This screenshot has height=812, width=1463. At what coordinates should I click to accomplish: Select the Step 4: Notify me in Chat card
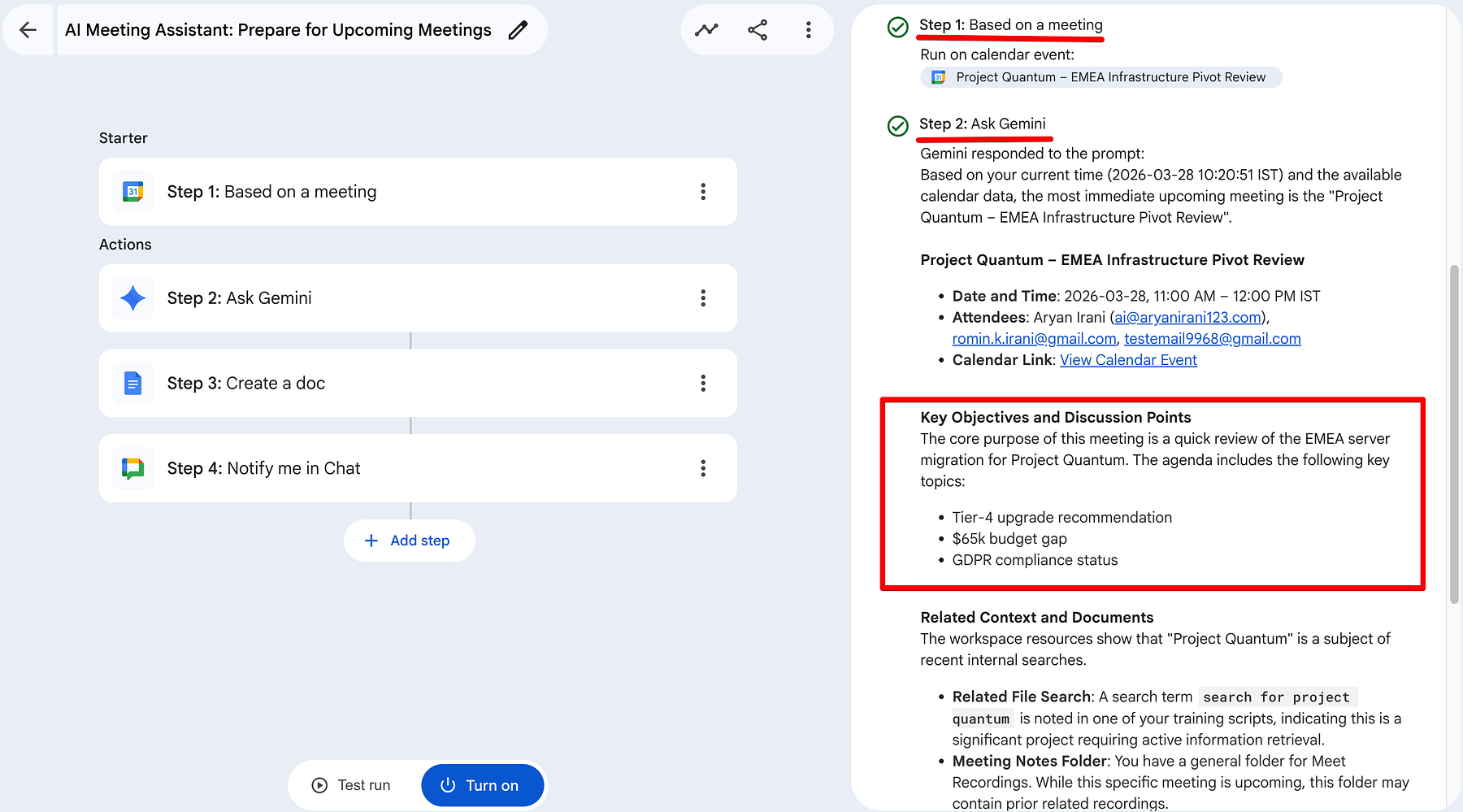tap(418, 468)
